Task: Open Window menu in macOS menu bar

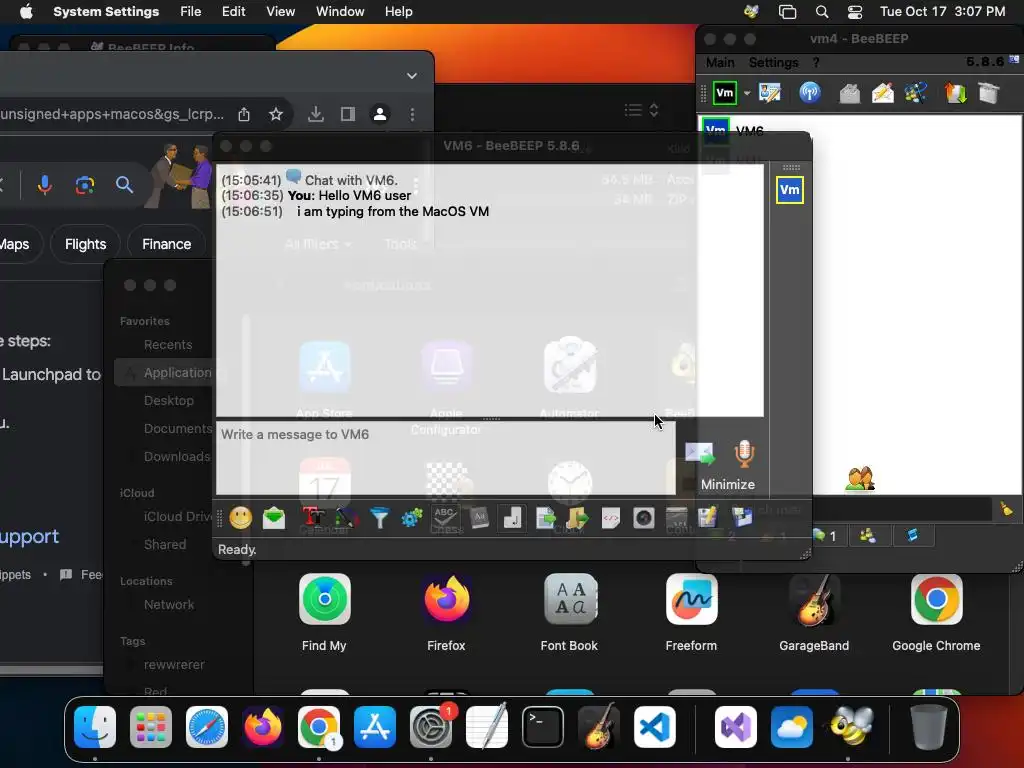Action: point(340,12)
